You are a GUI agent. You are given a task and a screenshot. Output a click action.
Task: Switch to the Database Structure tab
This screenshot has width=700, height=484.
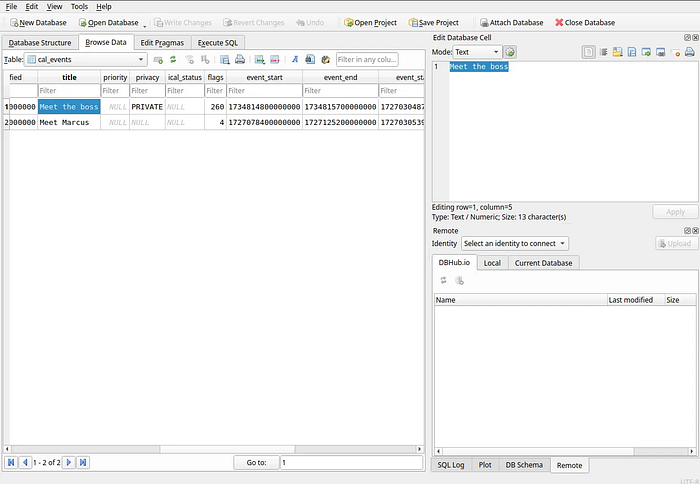[40, 43]
